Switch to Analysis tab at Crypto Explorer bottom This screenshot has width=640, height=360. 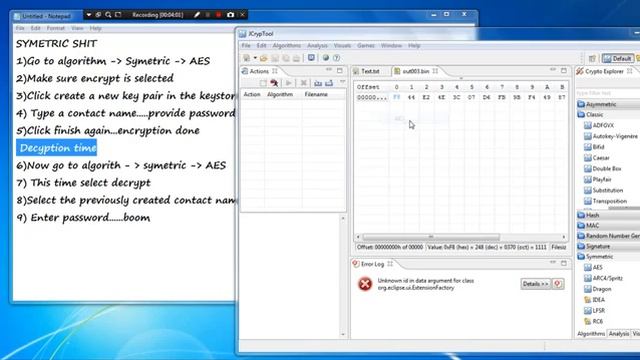619,333
